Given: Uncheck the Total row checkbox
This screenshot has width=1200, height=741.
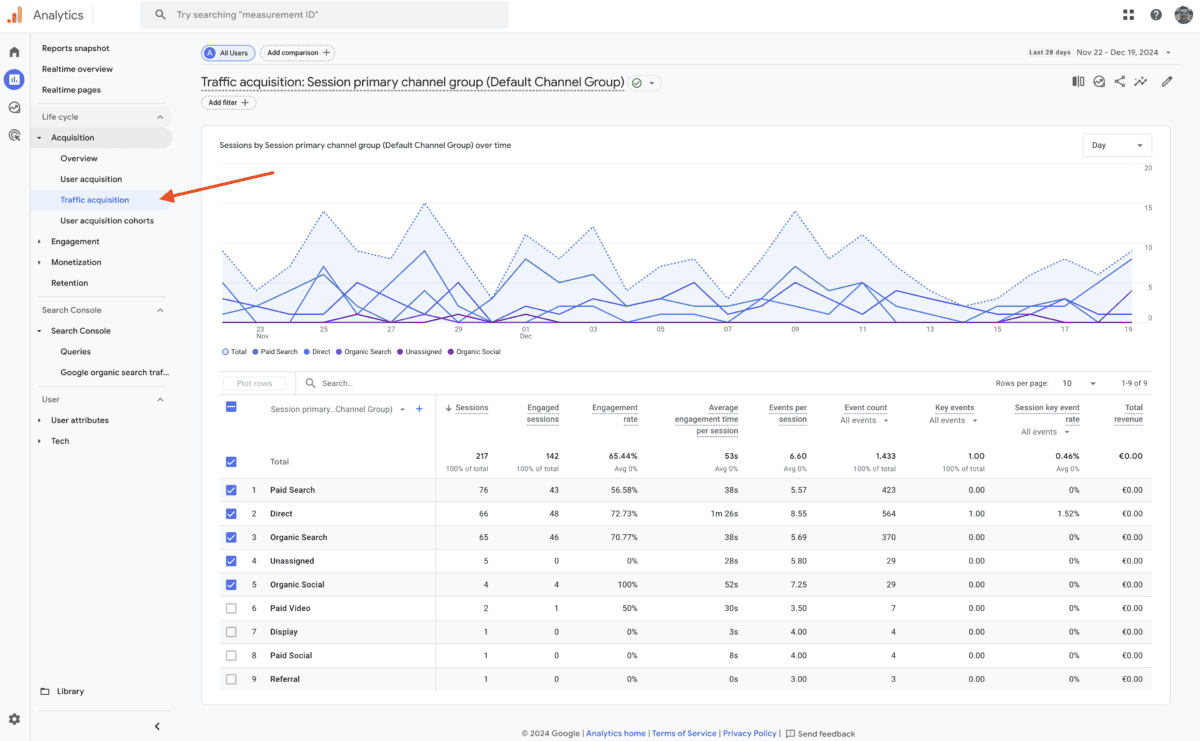Looking at the screenshot, I should pyautogui.click(x=231, y=462).
